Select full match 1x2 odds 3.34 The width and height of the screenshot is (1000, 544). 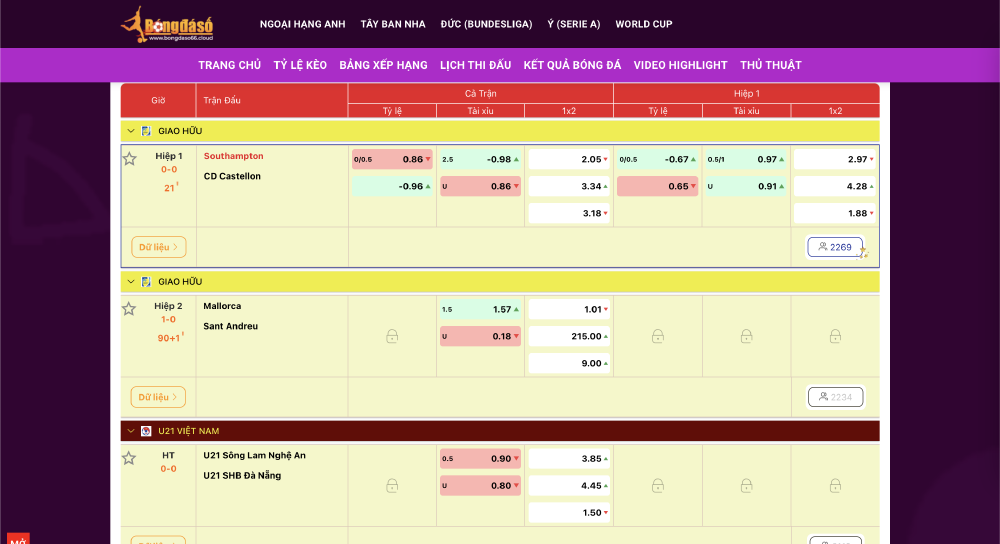tap(569, 186)
